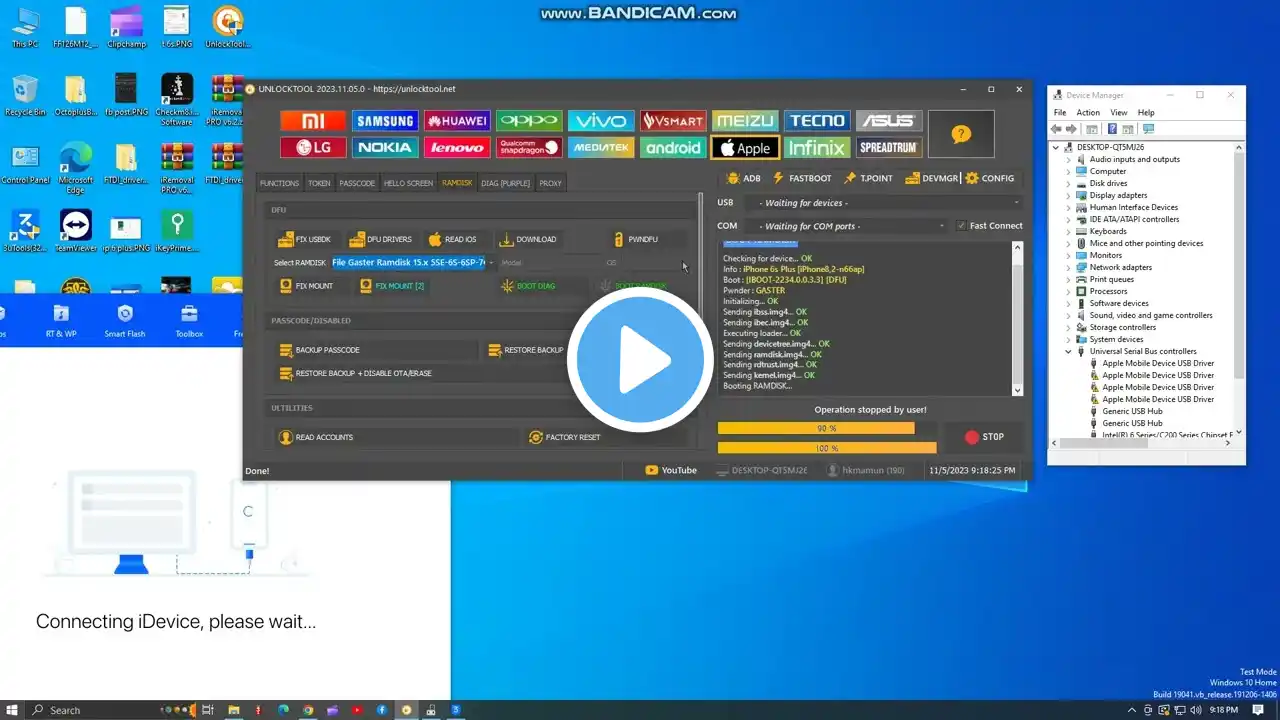Image resolution: width=1280 pixels, height=720 pixels.
Task: Choose the LG brand tile
Action: click(313, 148)
